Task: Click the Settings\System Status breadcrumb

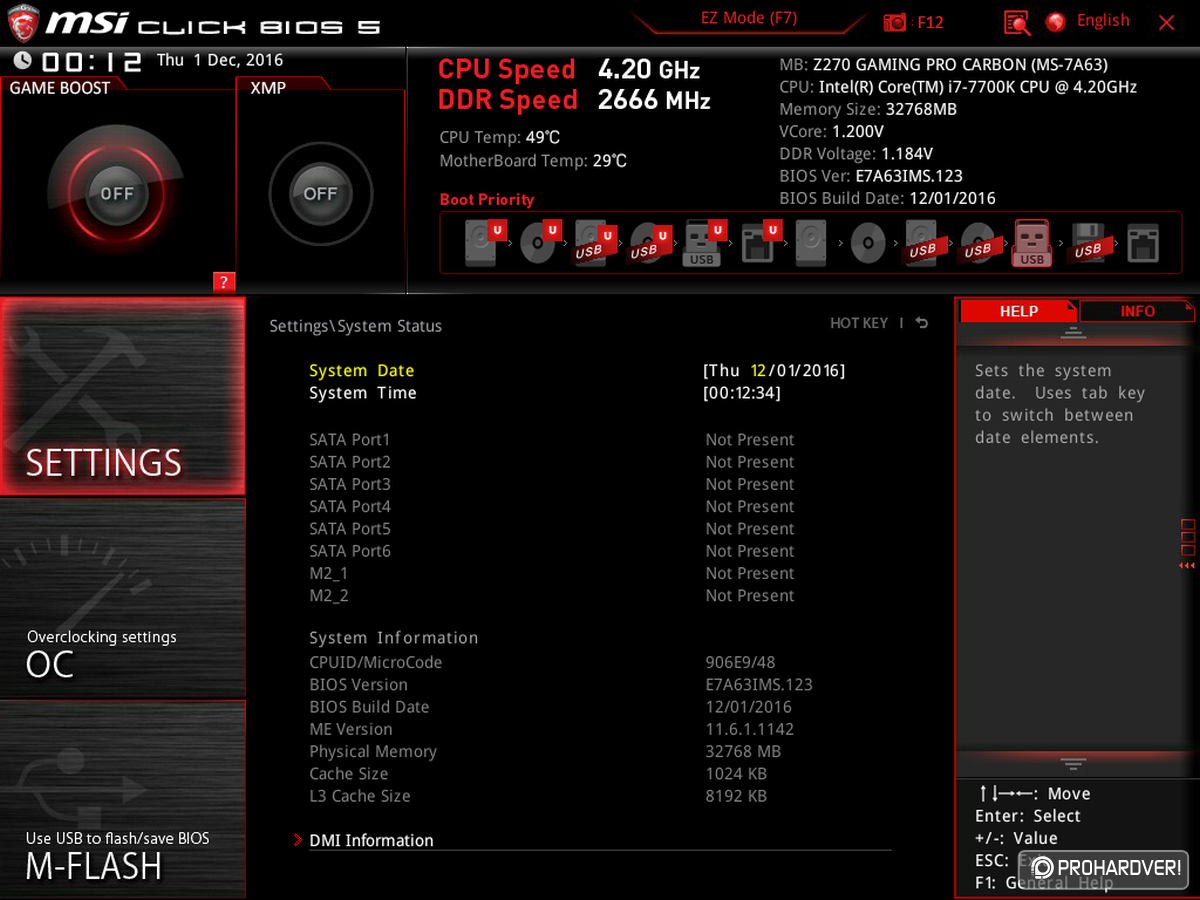Action: click(355, 326)
